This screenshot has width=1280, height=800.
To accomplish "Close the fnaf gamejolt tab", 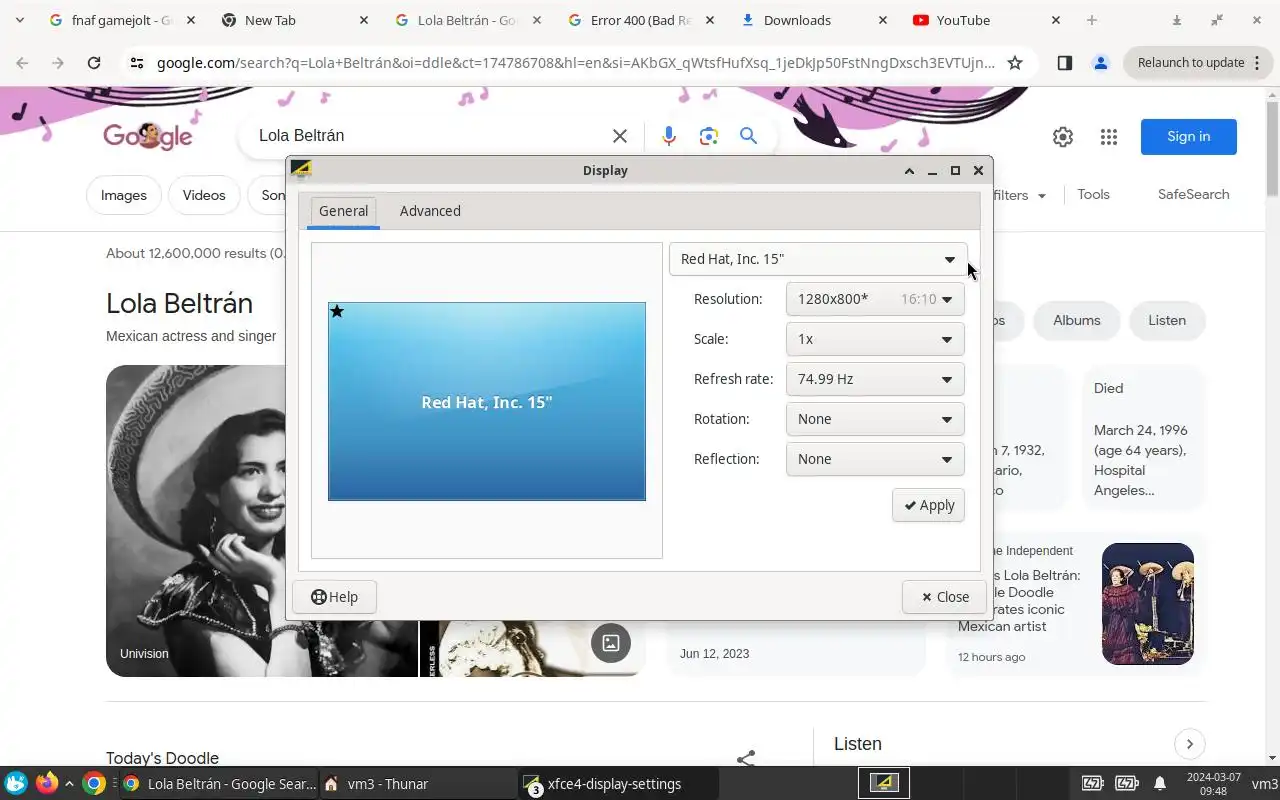I will [190, 20].
